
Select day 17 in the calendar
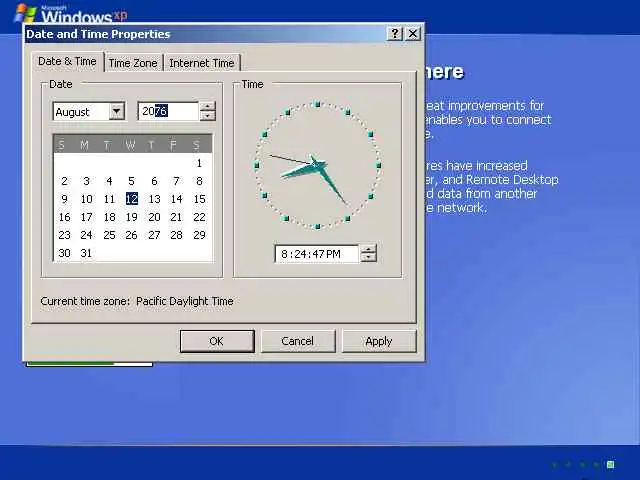(x=87, y=217)
